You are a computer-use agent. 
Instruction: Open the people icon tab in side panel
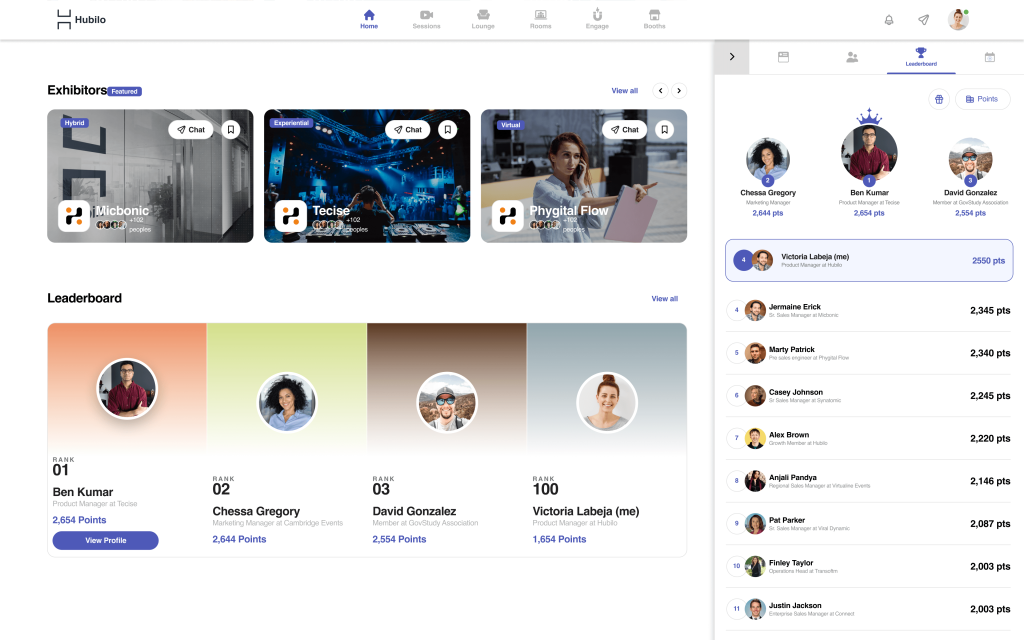pyautogui.click(x=852, y=57)
